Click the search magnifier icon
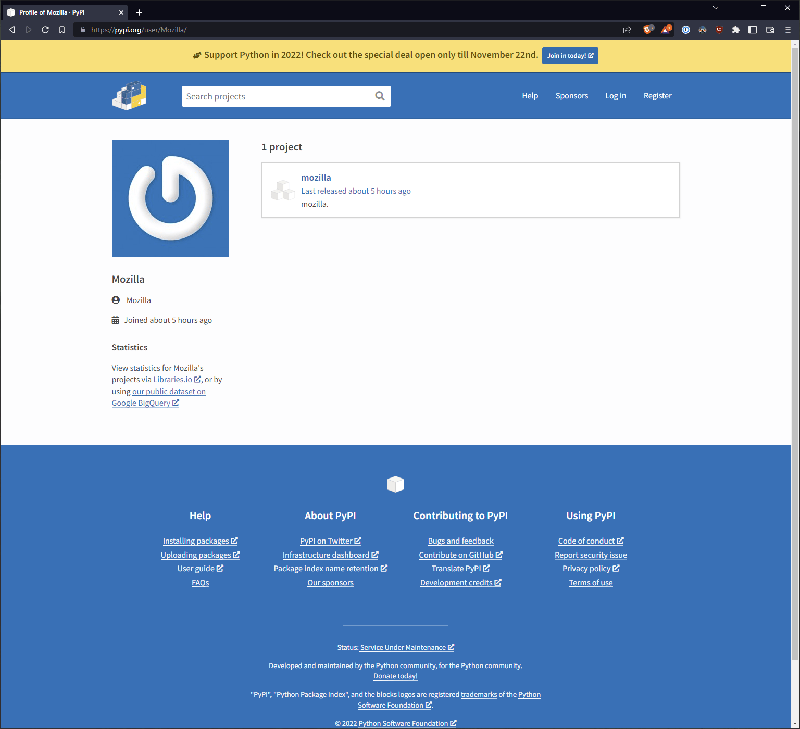 pyautogui.click(x=380, y=96)
